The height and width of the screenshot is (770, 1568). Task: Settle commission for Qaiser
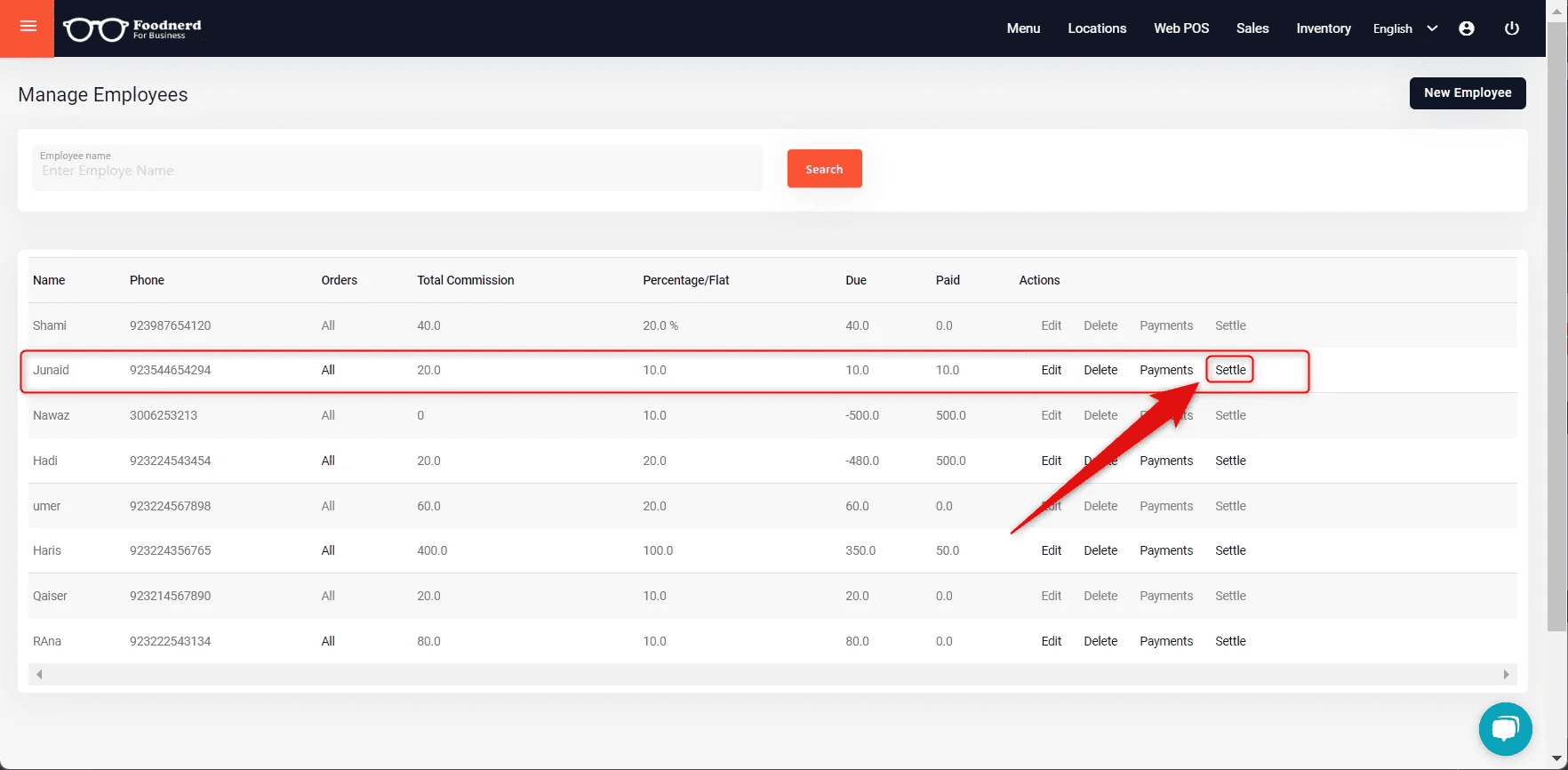(x=1230, y=596)
